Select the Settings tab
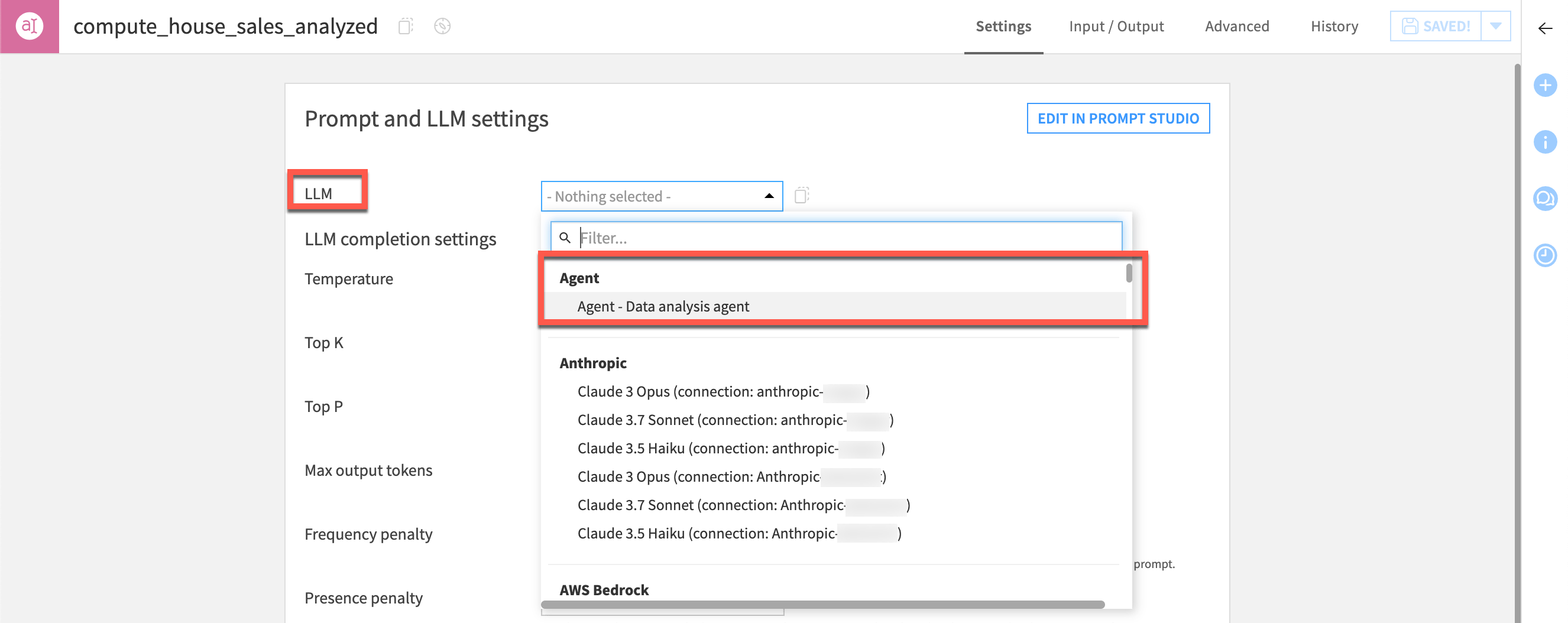 point(1003,25)
